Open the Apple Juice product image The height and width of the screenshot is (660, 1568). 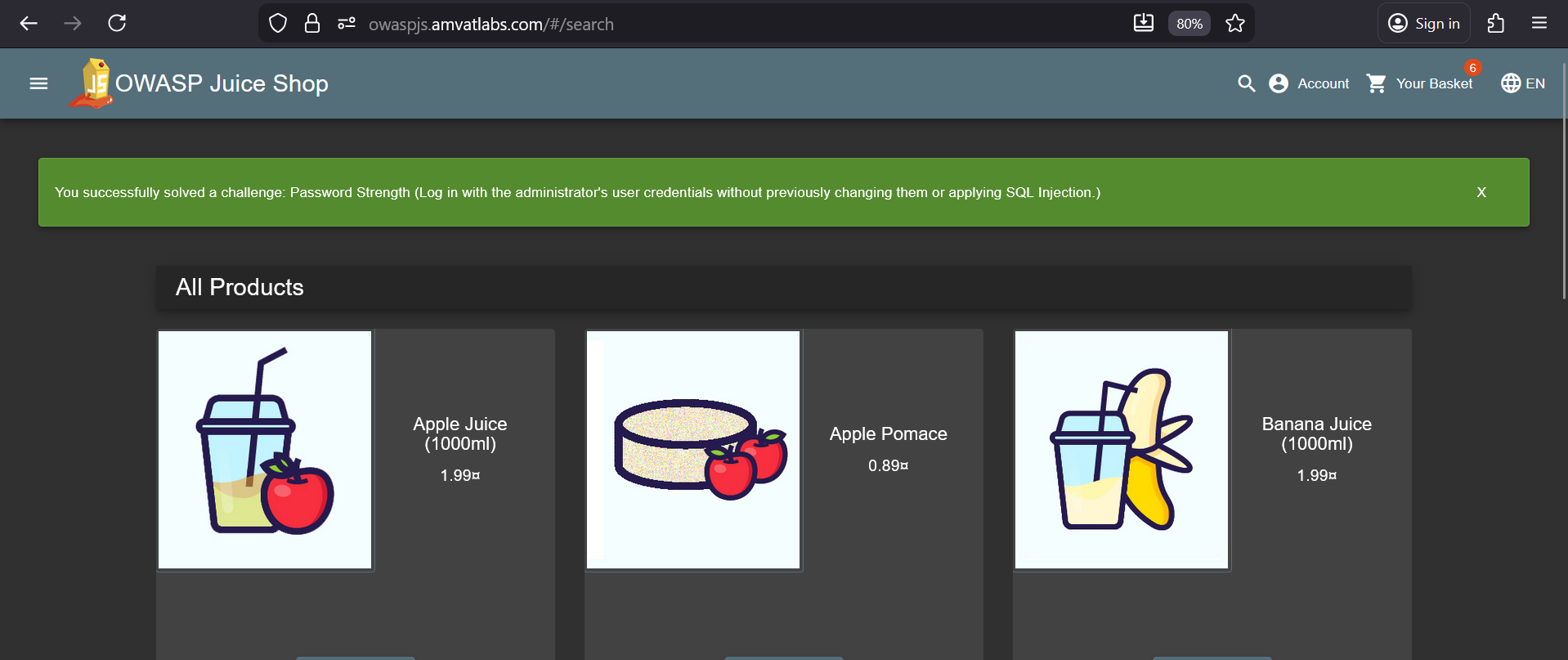tap(265, 450)
